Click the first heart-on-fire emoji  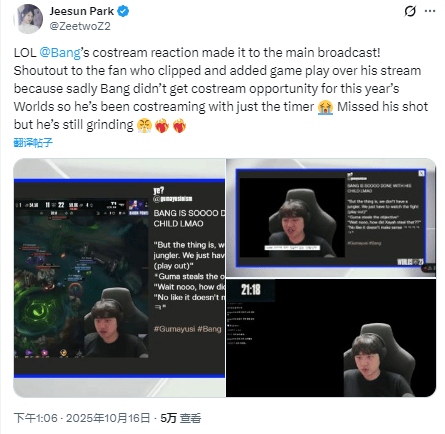[x=162, y=125]
